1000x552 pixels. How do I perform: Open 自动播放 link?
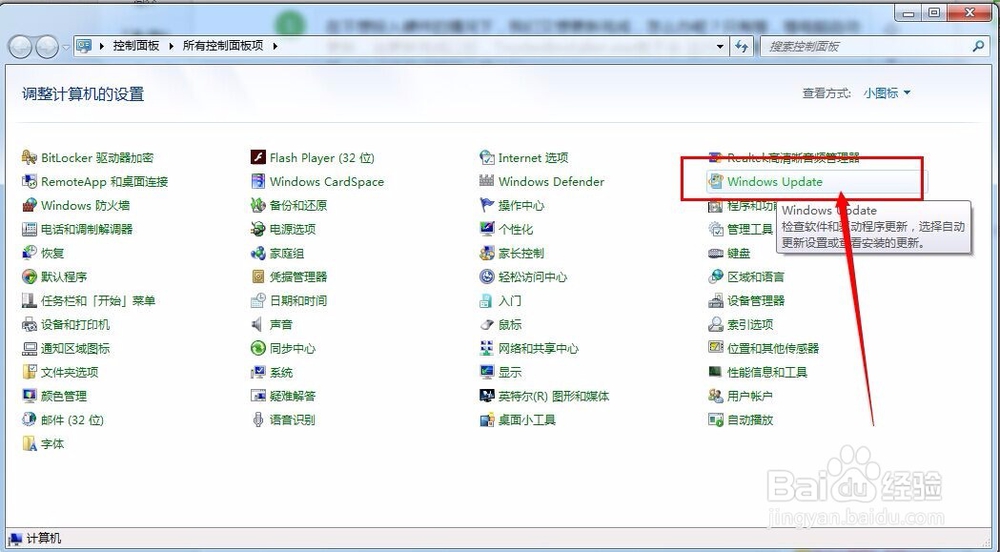pyautogui.click(x=750, y=420)
